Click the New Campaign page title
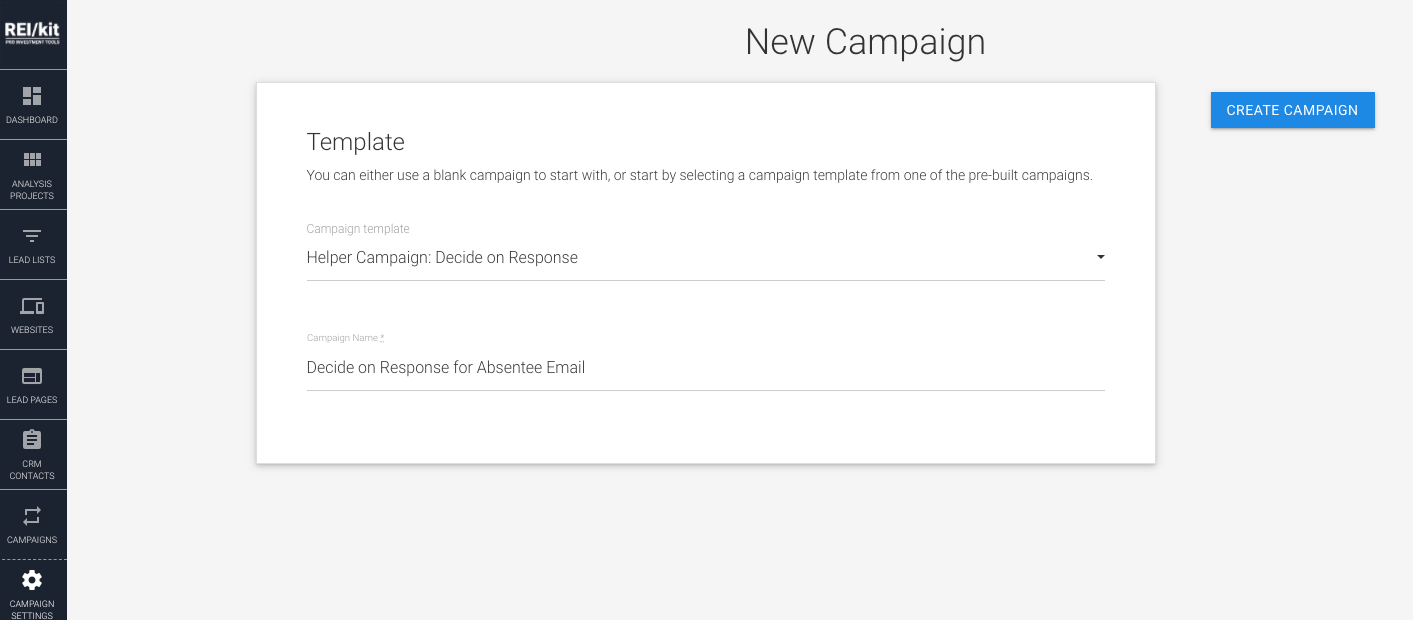Image resolution: width=1413 pixels, height=620 pixels. [865, 42]
